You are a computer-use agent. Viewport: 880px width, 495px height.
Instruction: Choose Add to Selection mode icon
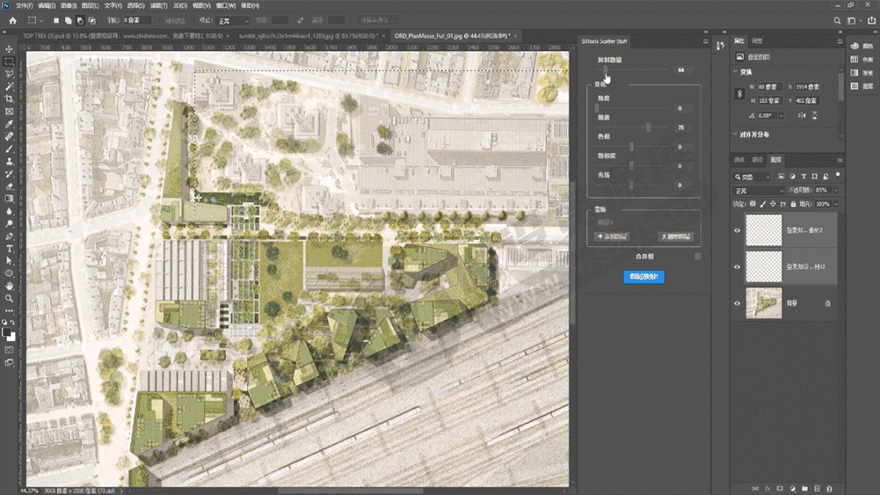coord(68,20)
